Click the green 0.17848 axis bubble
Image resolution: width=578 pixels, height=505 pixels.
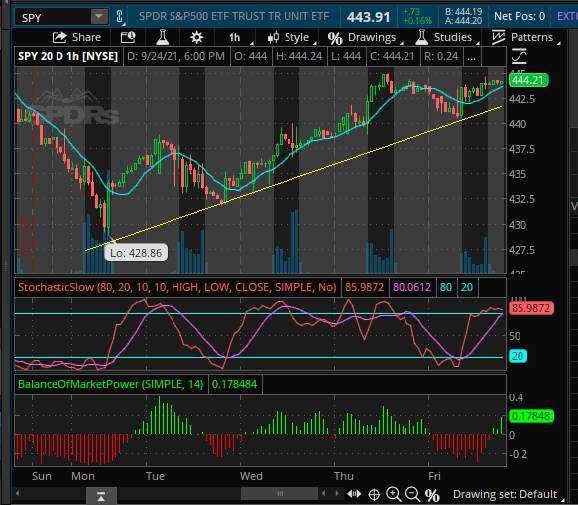pos(531,416)
